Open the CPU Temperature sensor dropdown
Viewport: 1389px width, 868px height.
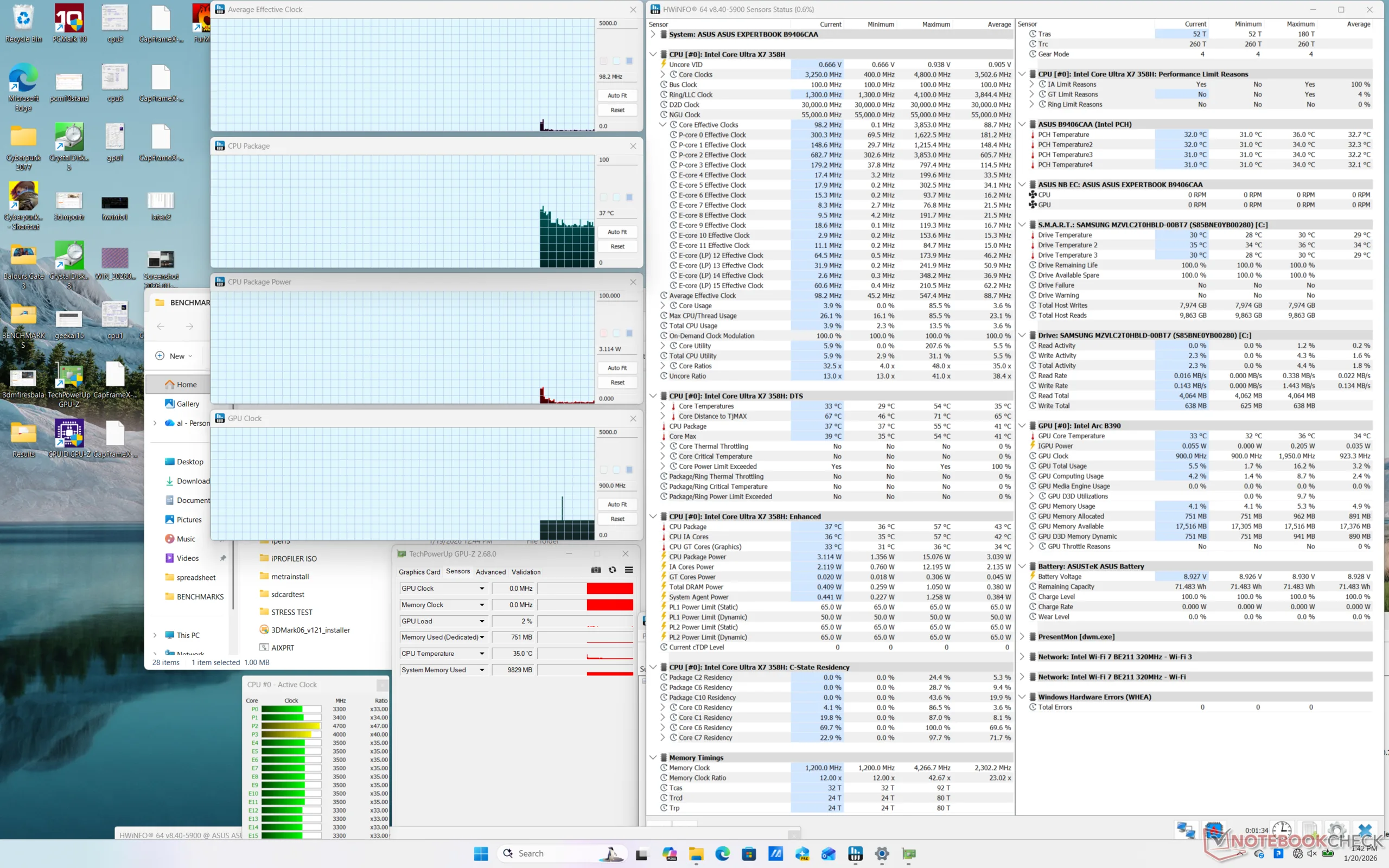point(482,654)
